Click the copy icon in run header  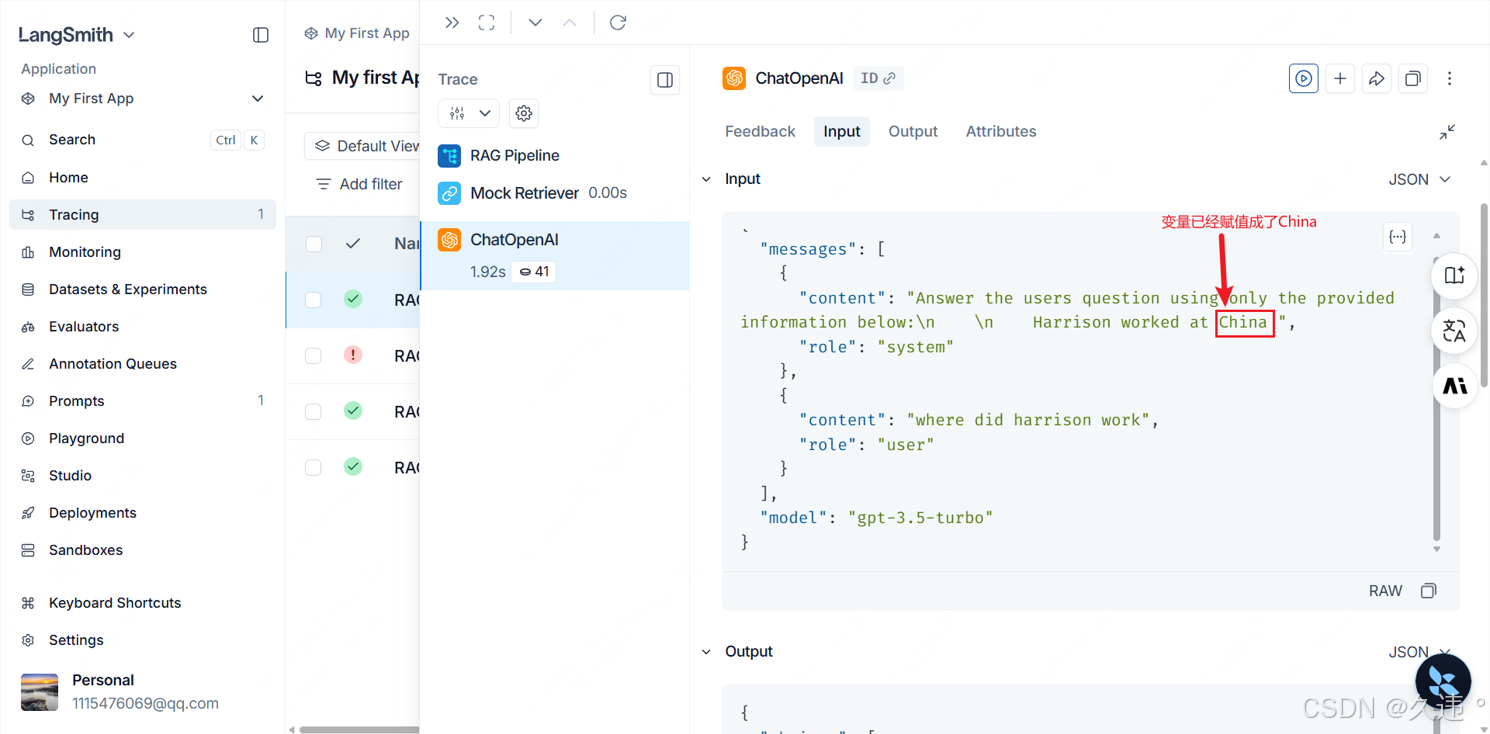(x=1413, y=78)
